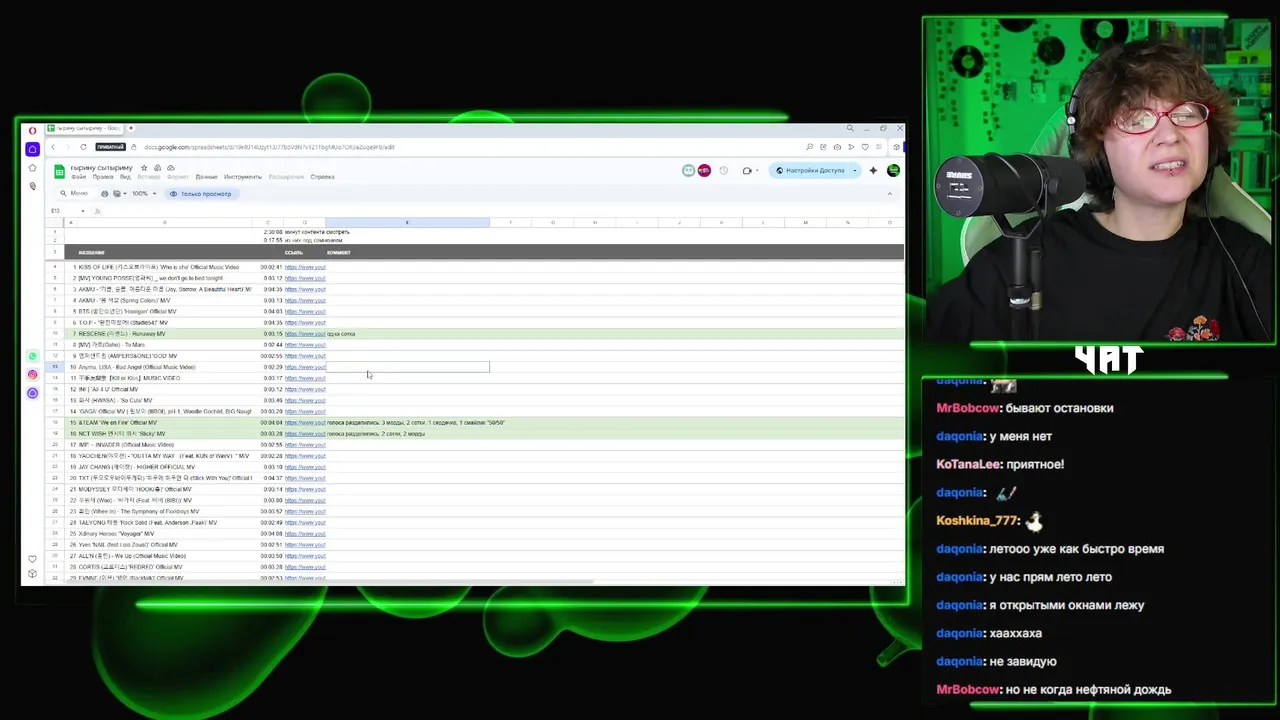Click the teal collaborator avatar
This screenshot has width=1280, height=720.
[x=688, y=171]
